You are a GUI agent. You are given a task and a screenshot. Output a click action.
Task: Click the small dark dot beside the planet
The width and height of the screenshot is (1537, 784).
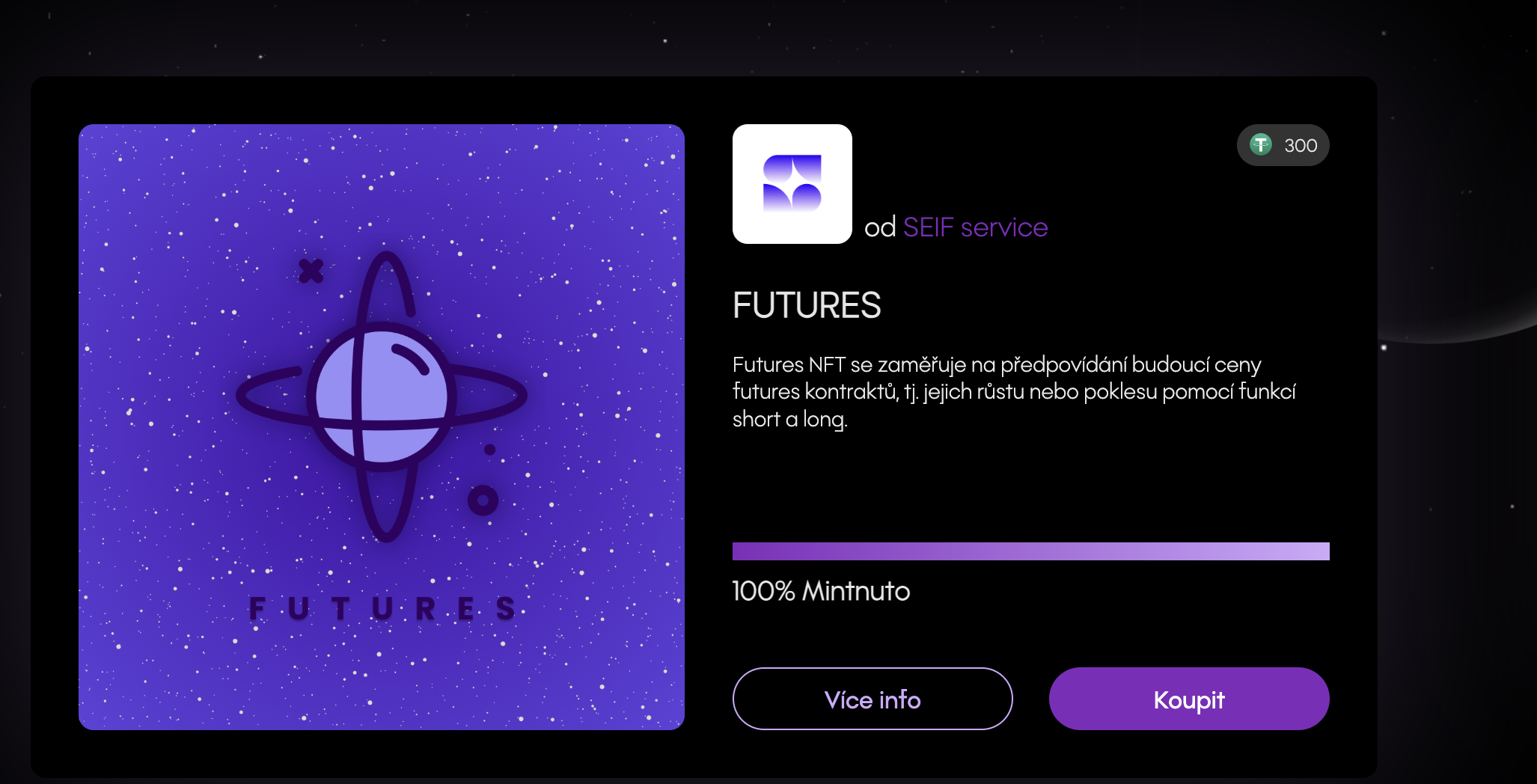point(489,450)
